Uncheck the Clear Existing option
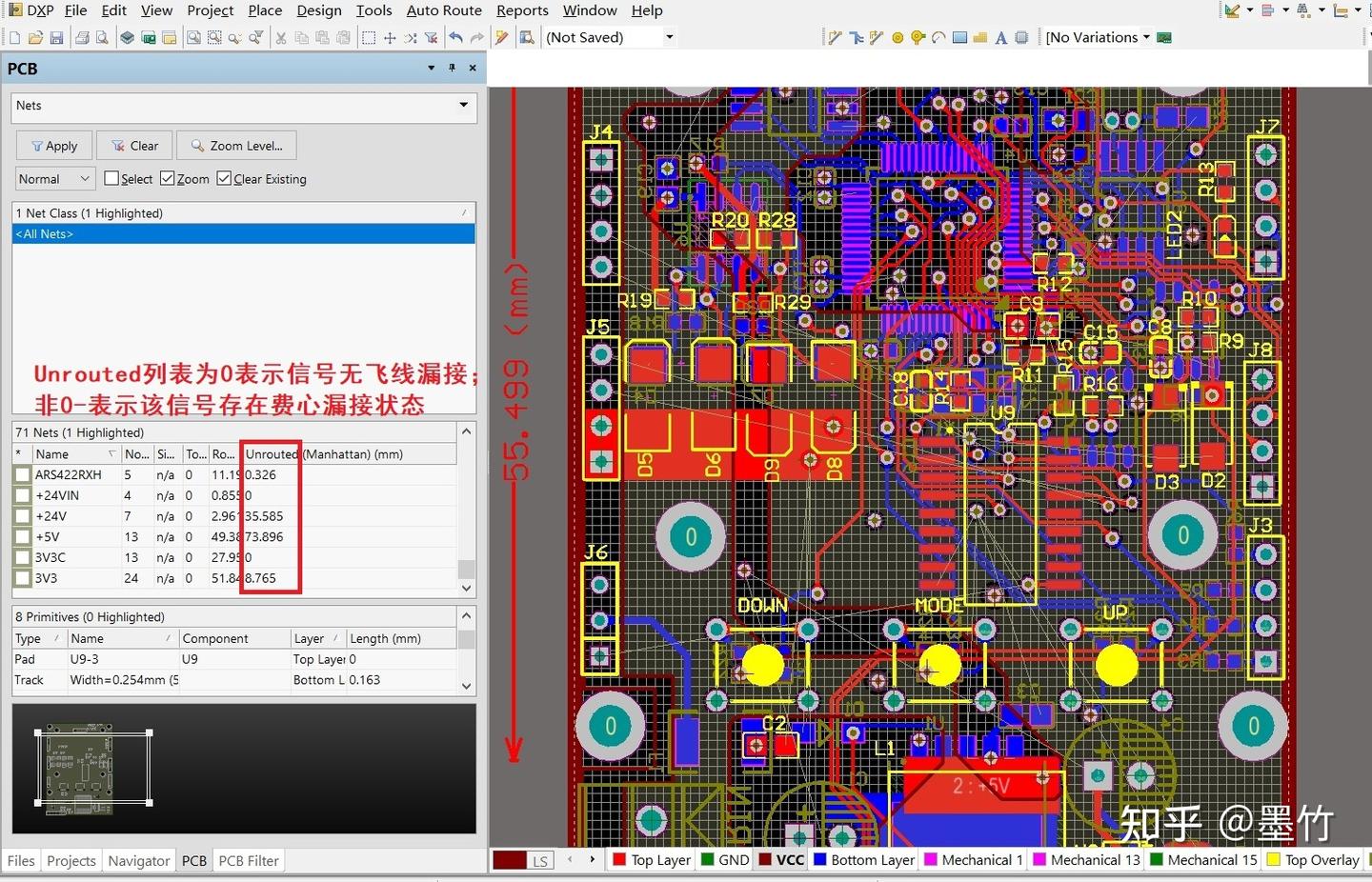This screenshot has height=882, width=1372. pyautogui.click(x=224, y=178)
